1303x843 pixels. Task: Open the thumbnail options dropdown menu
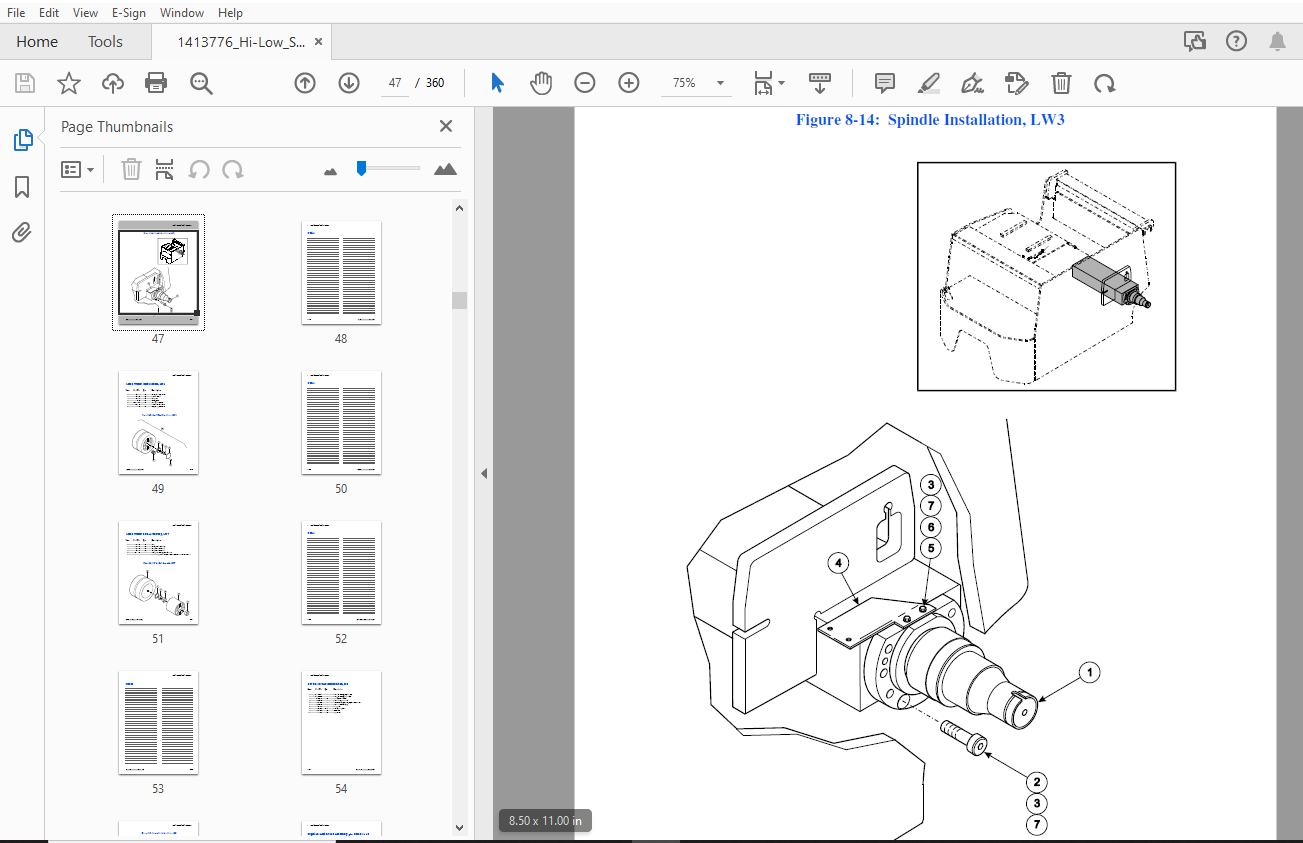[77, 169]
